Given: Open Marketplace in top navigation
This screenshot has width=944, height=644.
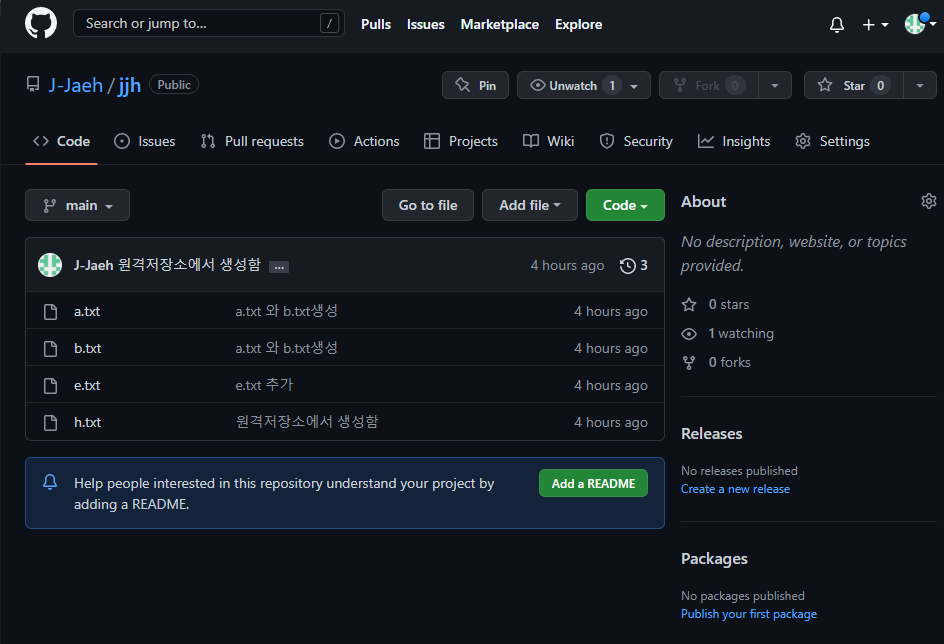Looking at the screenshot, I should [500, 25].
